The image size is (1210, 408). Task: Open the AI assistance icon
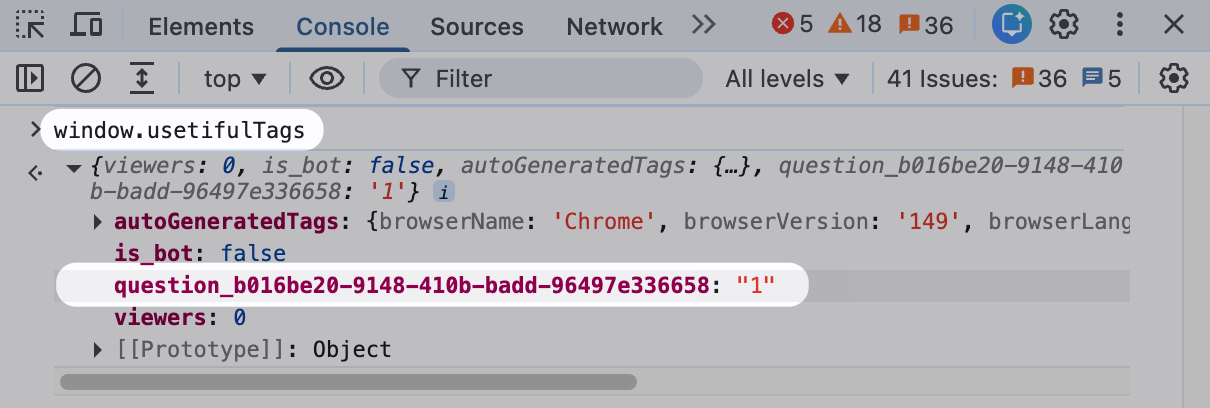pyautogui.click(x=1011, y=25)
